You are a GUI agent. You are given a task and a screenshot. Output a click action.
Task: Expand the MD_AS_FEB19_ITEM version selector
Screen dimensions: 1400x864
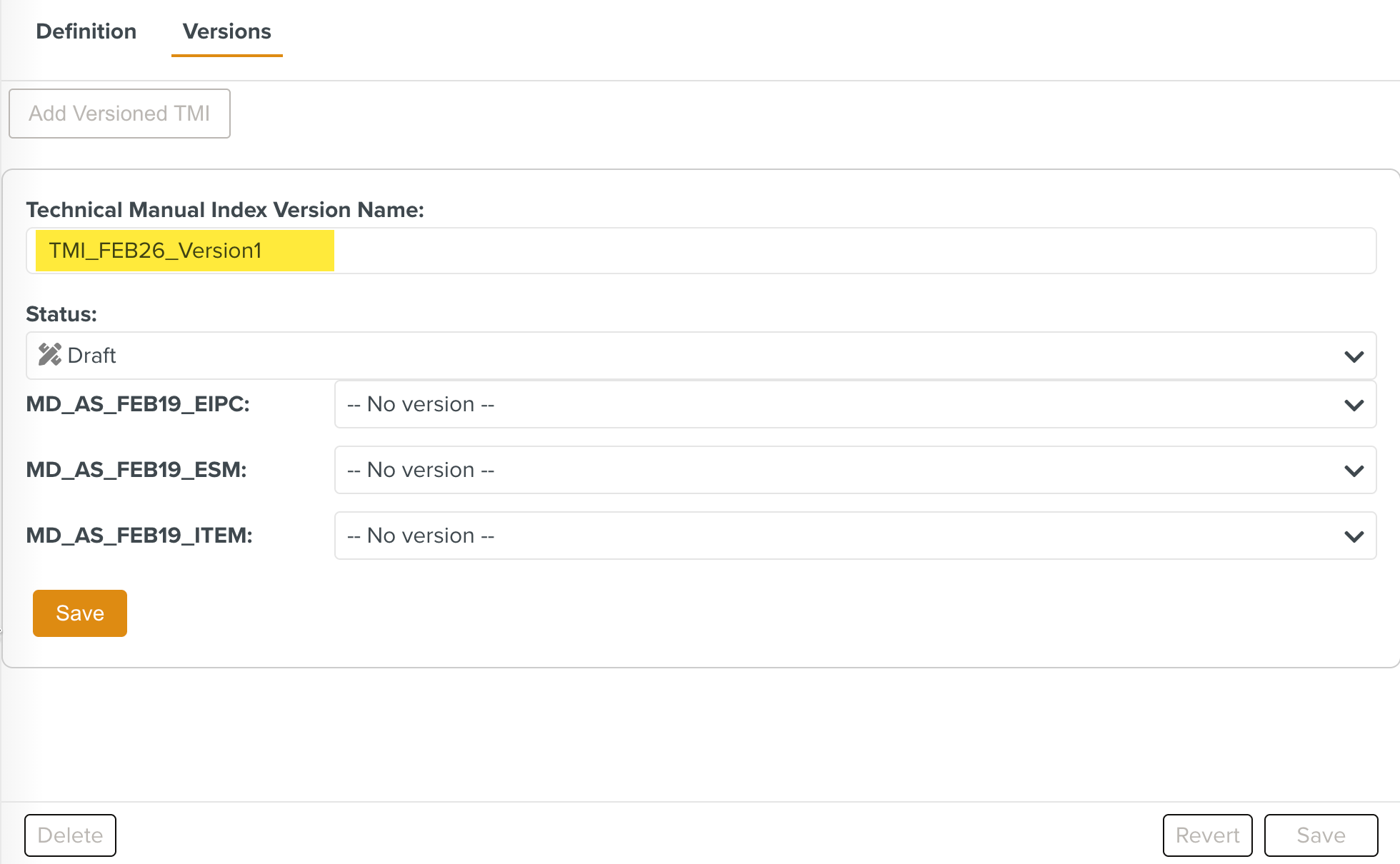[x=855, y=536]
